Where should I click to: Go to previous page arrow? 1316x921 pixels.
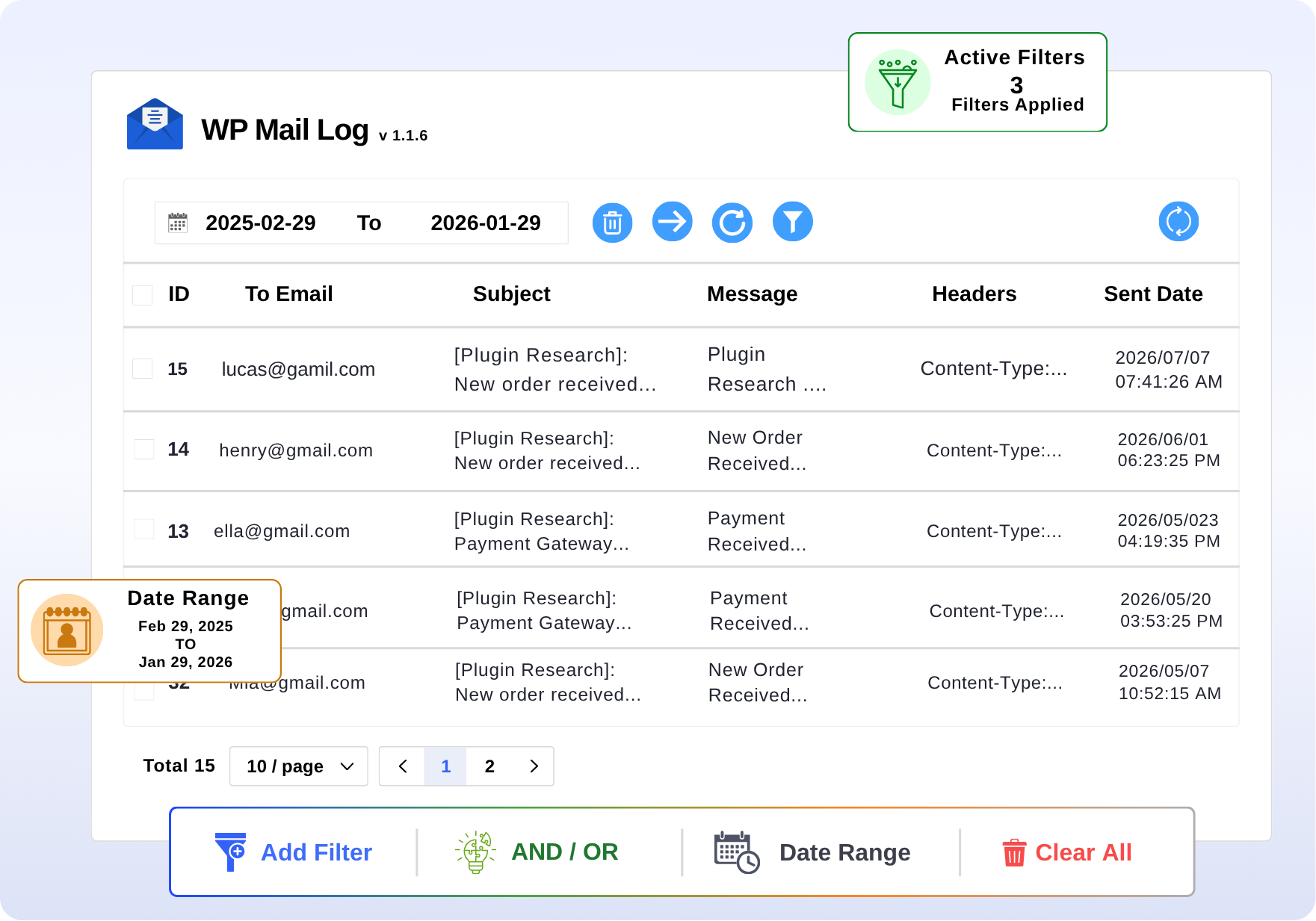click(402, 766)
